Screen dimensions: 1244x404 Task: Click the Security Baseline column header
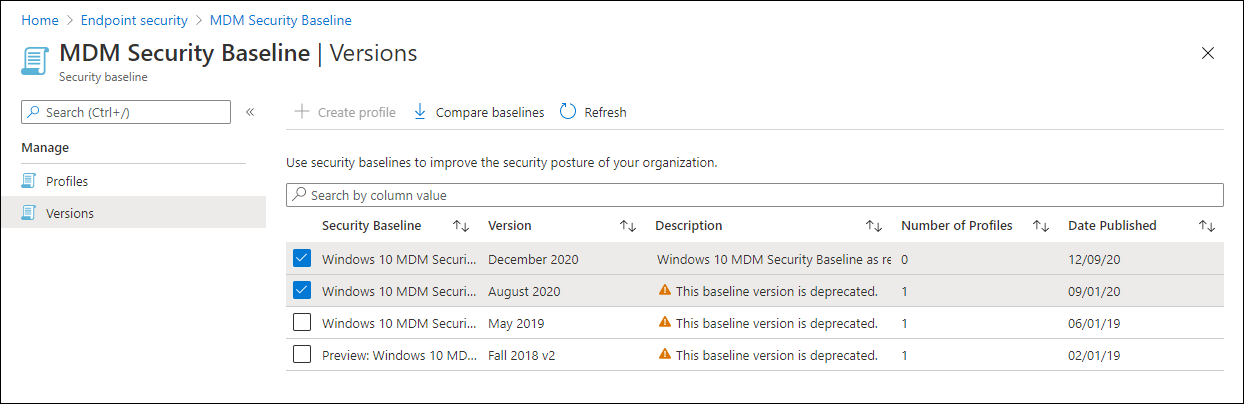(372, 226)
